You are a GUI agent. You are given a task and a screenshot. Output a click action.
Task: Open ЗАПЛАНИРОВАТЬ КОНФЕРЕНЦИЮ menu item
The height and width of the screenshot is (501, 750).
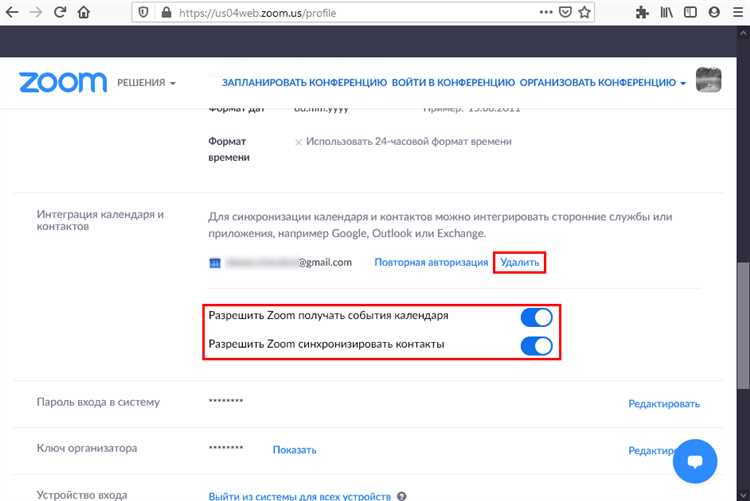pyautogui.click(x=304, y=83)
